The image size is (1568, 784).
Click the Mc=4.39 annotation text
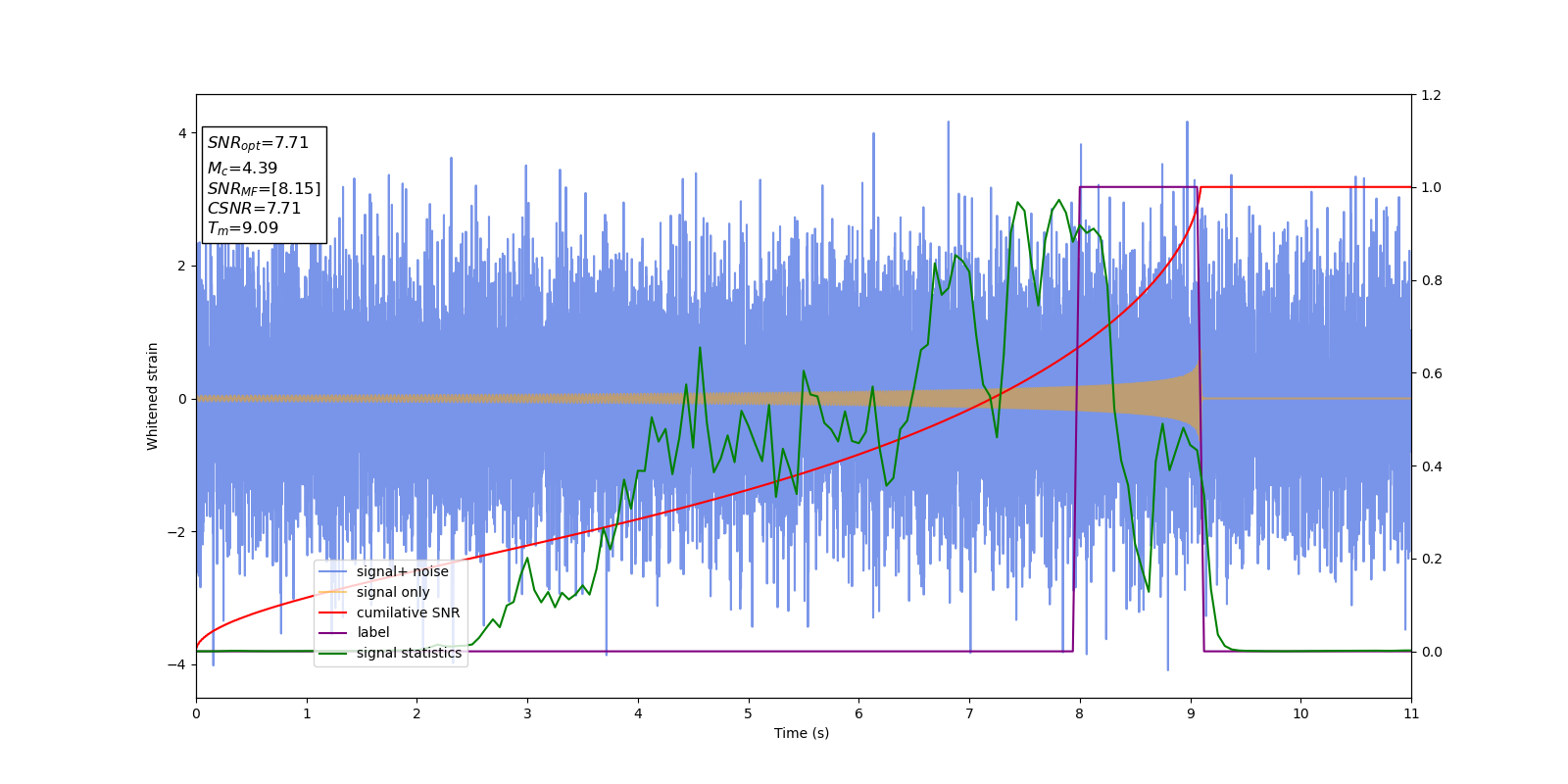(242, 169)
